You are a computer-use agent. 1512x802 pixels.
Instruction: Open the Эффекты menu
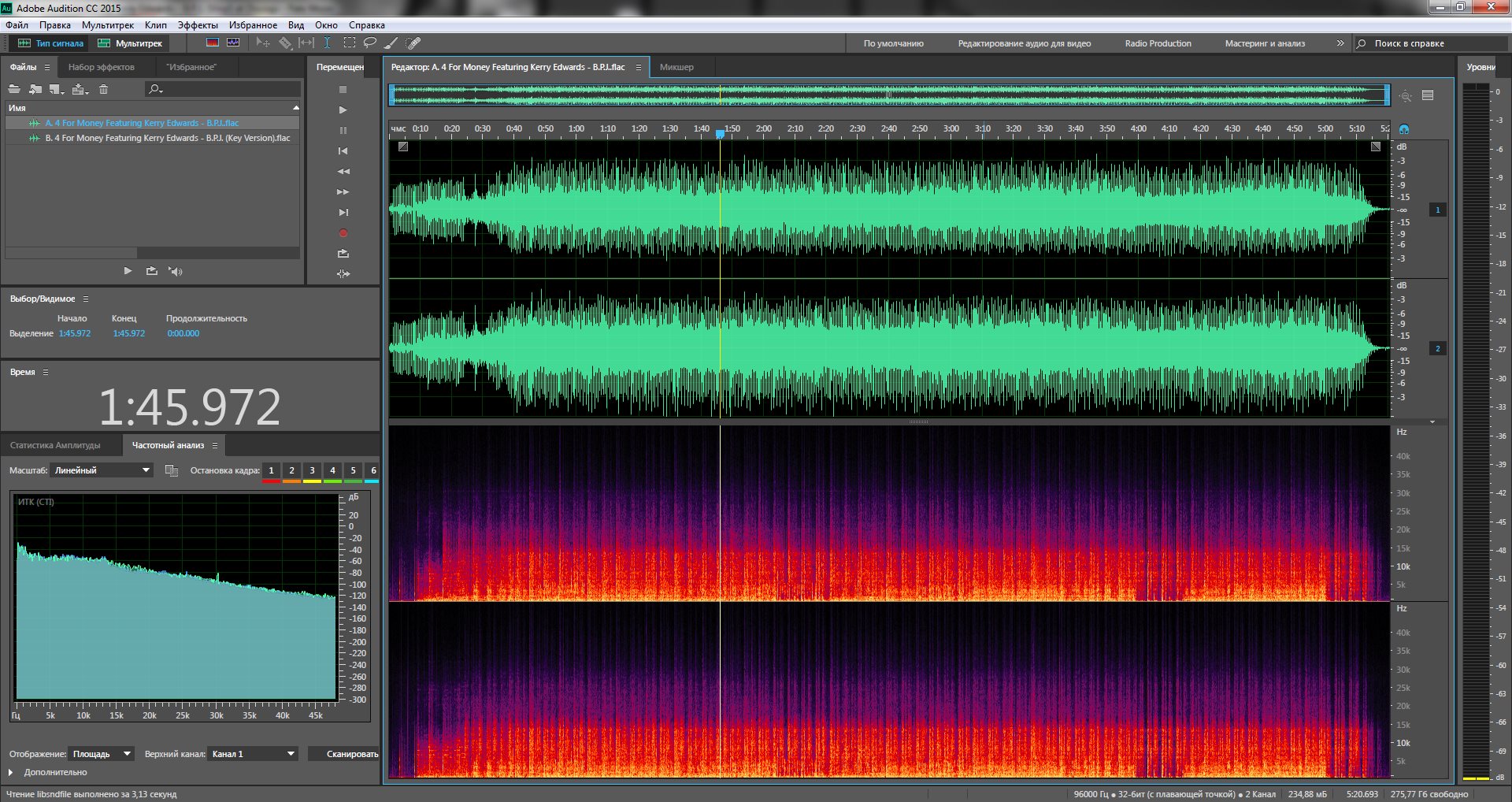197,25
